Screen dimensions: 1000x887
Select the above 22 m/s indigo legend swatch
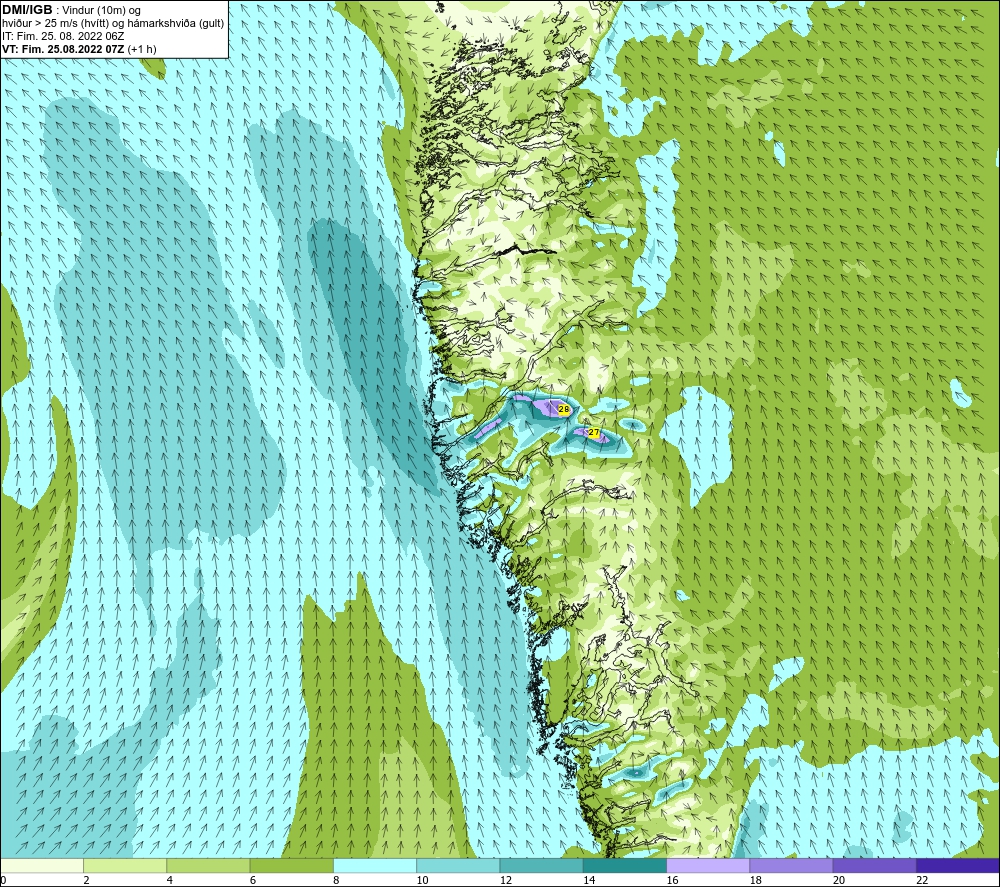pyautogui.click(x=957, y=865)
